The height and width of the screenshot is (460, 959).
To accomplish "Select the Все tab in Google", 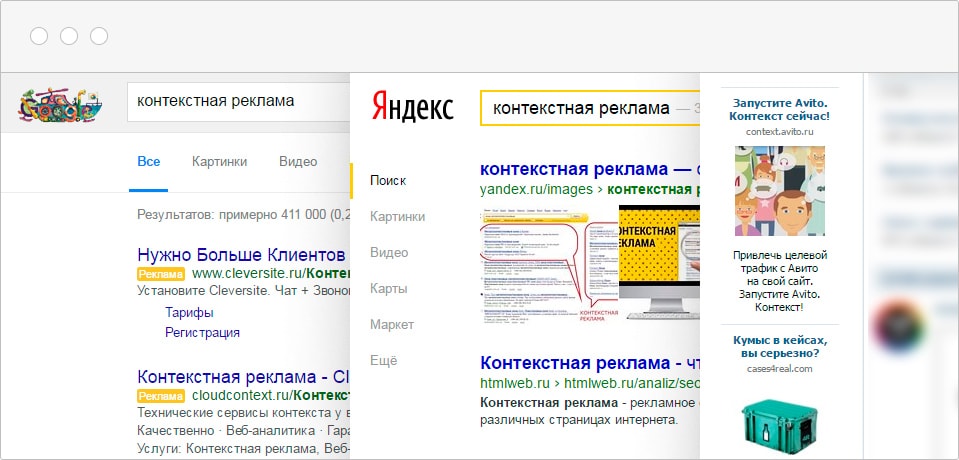I will [149, 161].
